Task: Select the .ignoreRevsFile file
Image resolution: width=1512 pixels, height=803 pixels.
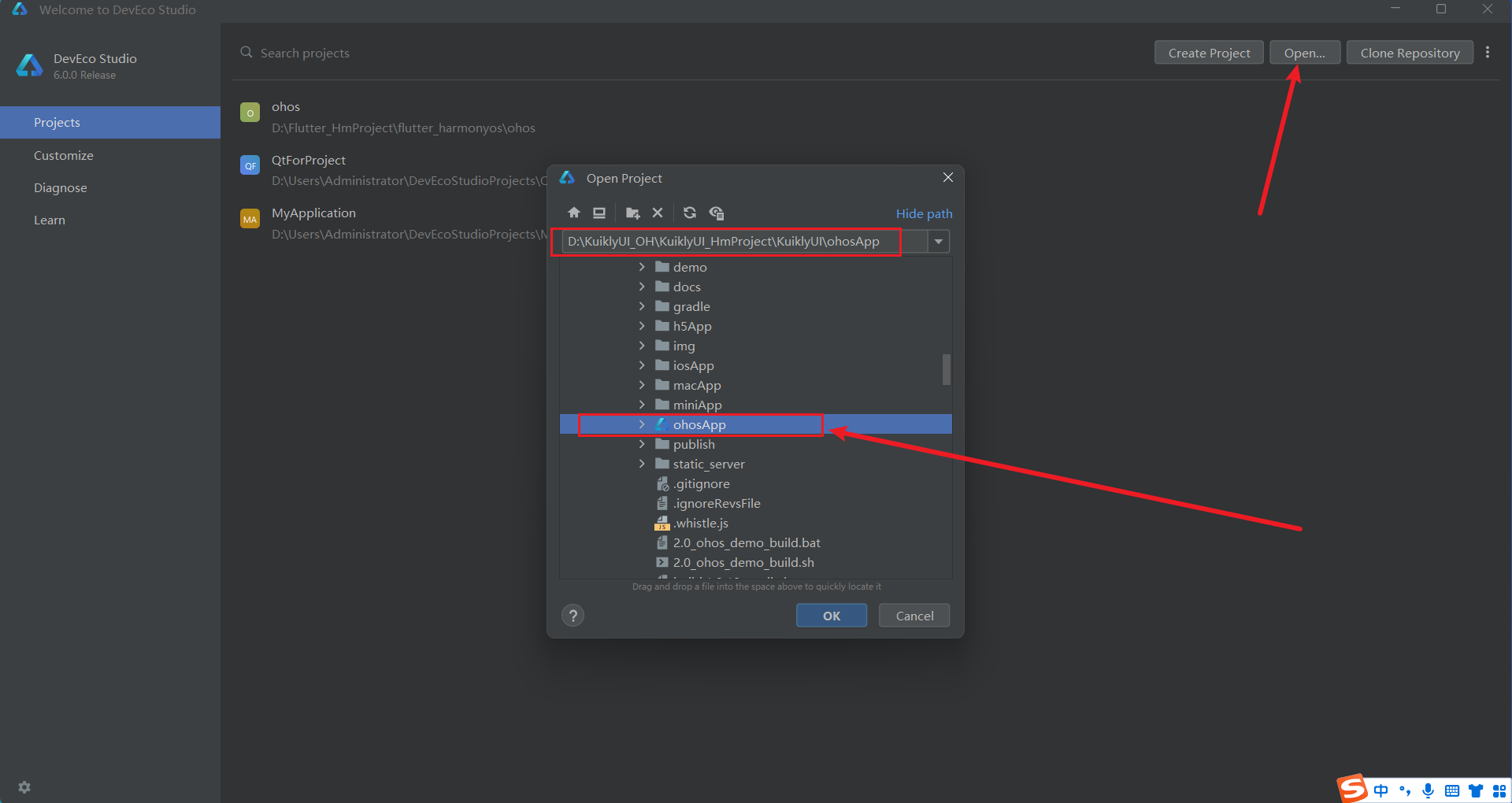Action: pos(756,503)
